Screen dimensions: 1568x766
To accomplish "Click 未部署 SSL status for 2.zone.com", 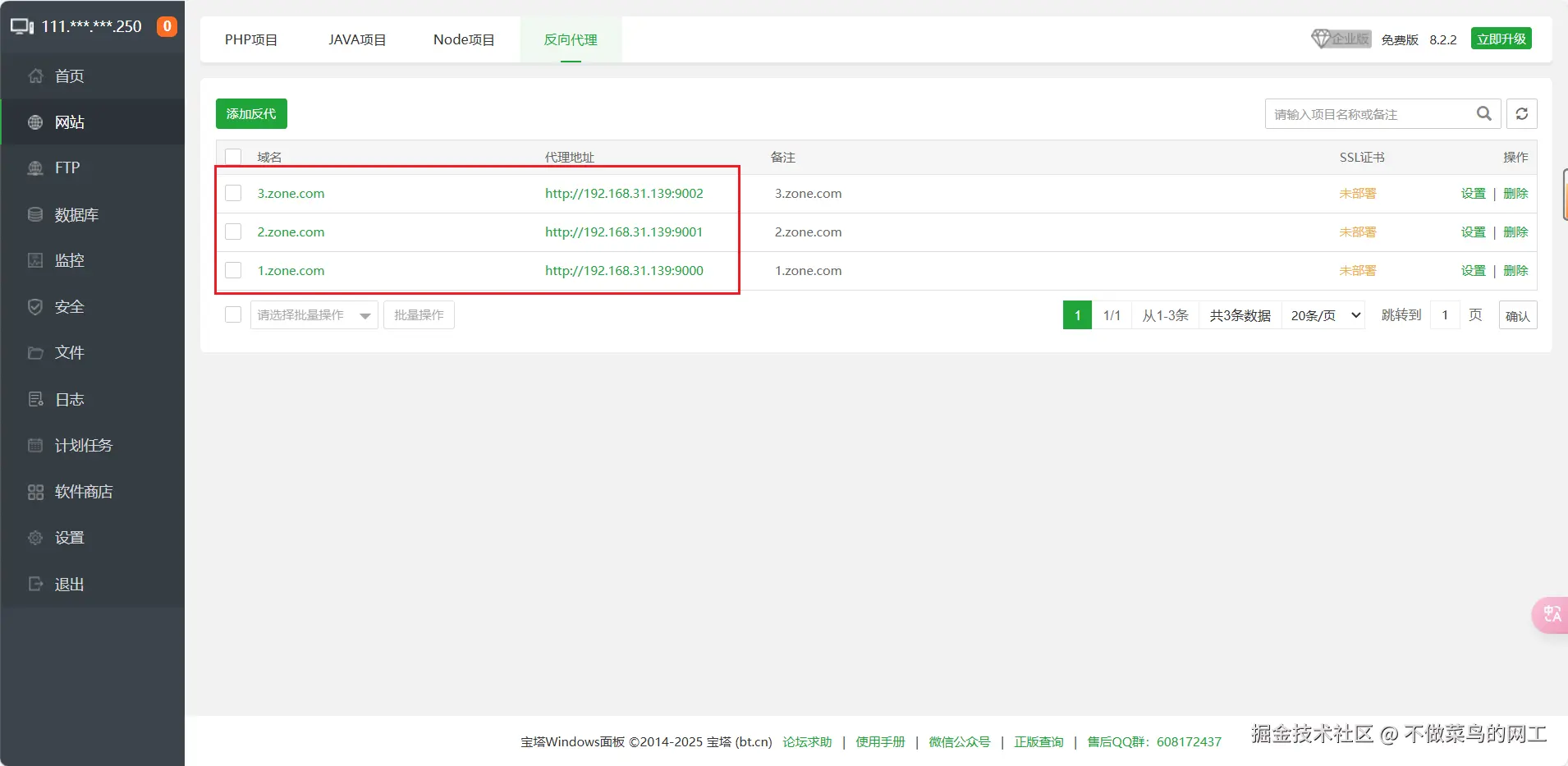I will pos(1358,232).
